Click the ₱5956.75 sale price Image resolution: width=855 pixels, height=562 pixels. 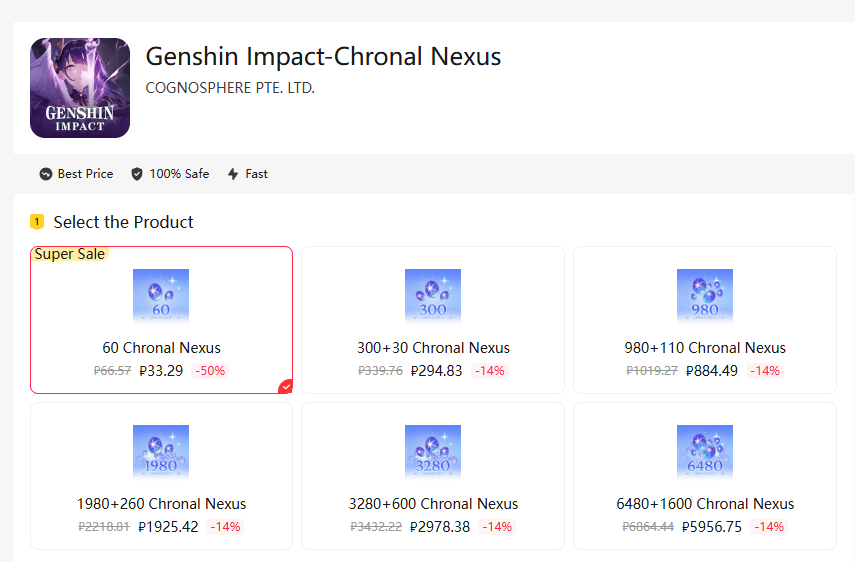click(x=712, y=527)
